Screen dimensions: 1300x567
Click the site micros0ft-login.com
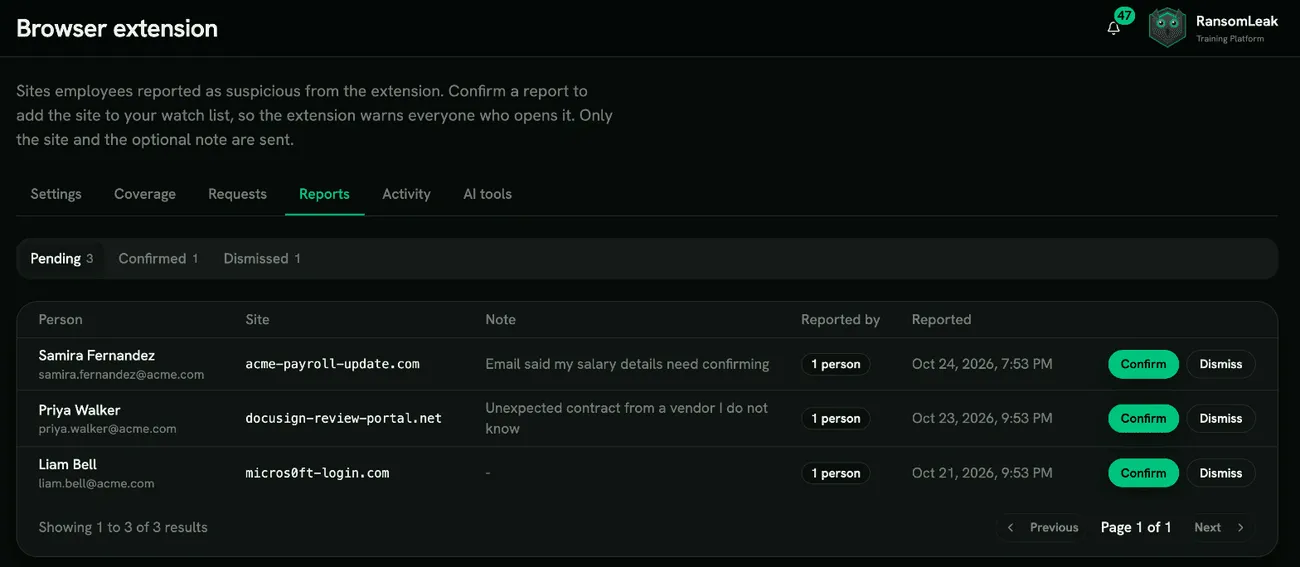[317, 473]
